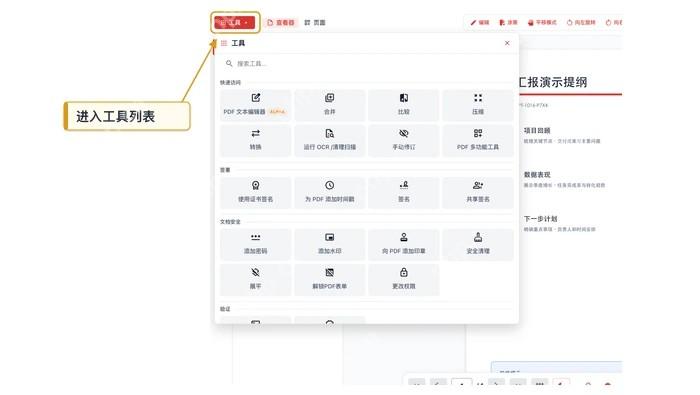Switch to the 查看器 tab
The image size is (700, 395).
coord(281,22)
